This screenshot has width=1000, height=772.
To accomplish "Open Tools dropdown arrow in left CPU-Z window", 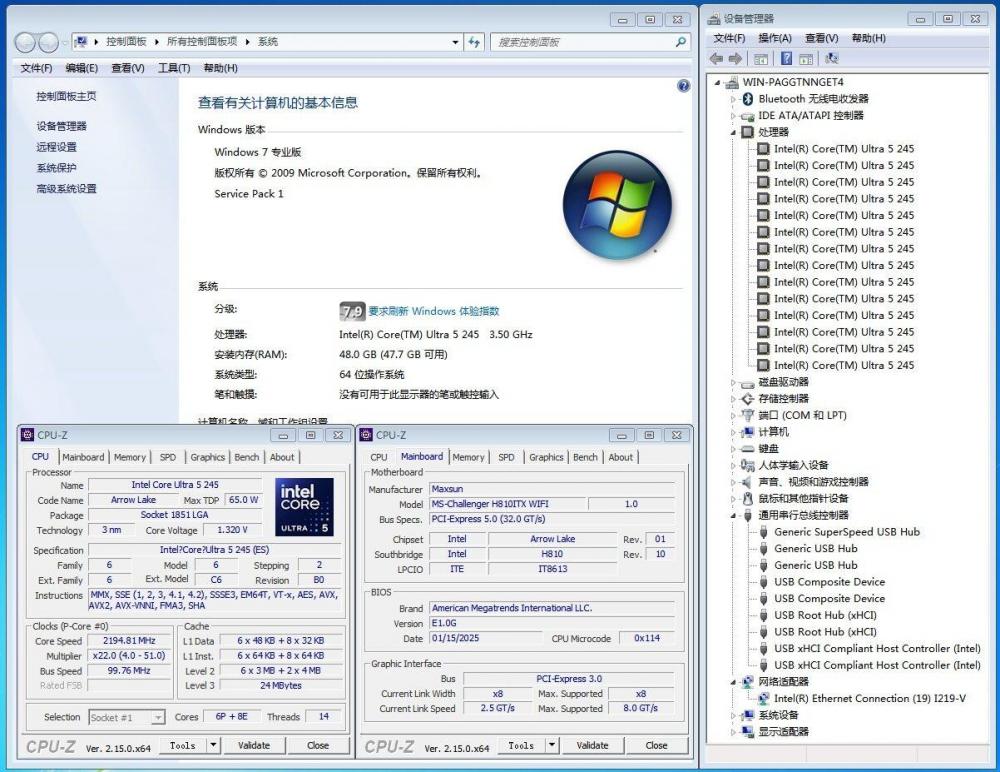I will coord(213,745).
